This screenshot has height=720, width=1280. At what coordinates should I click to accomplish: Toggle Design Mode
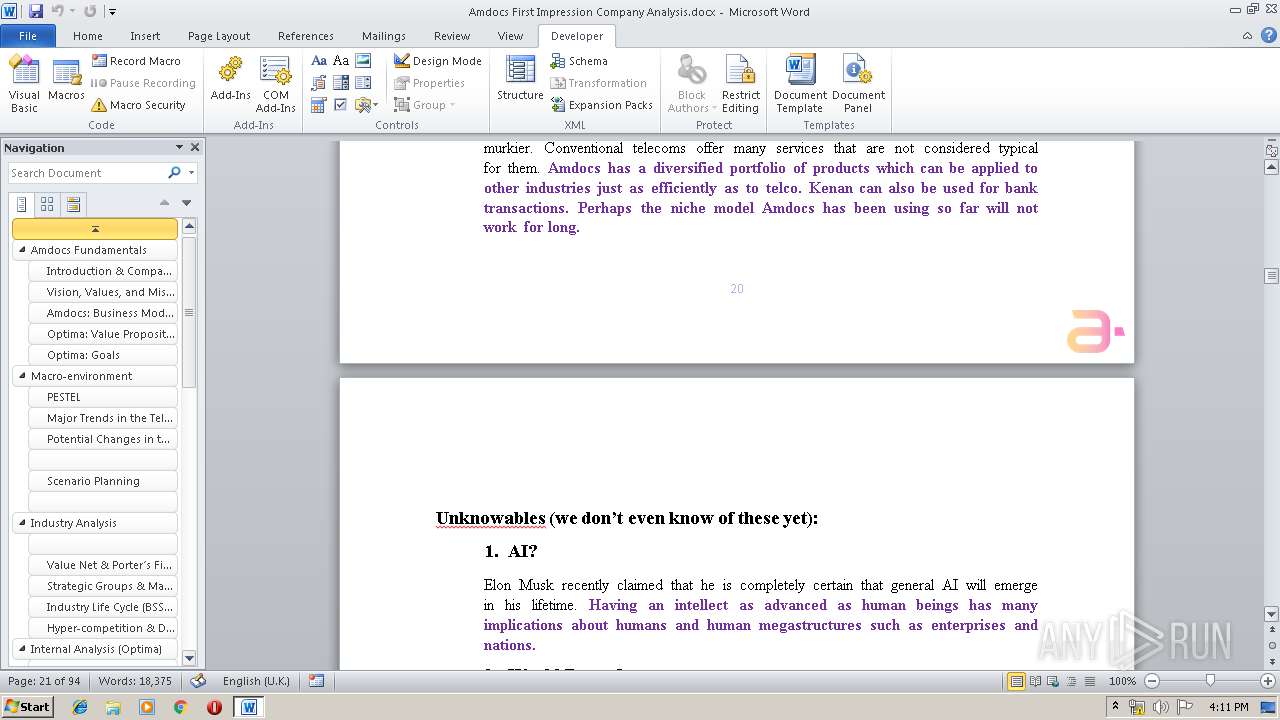pyautogui.click(x=437, y=61)
